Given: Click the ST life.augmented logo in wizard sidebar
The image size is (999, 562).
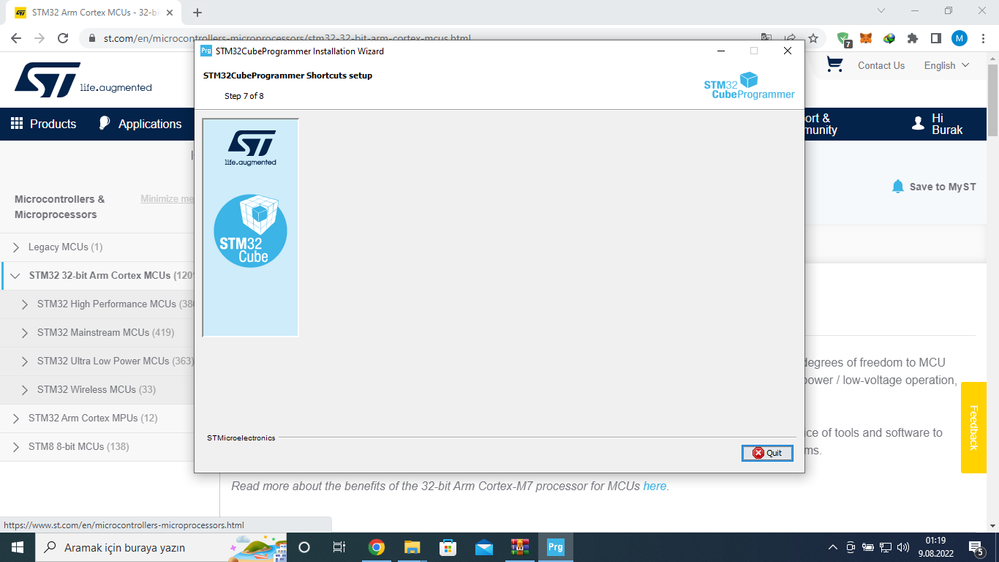Looking at the screenshot, I should point(250,148).
